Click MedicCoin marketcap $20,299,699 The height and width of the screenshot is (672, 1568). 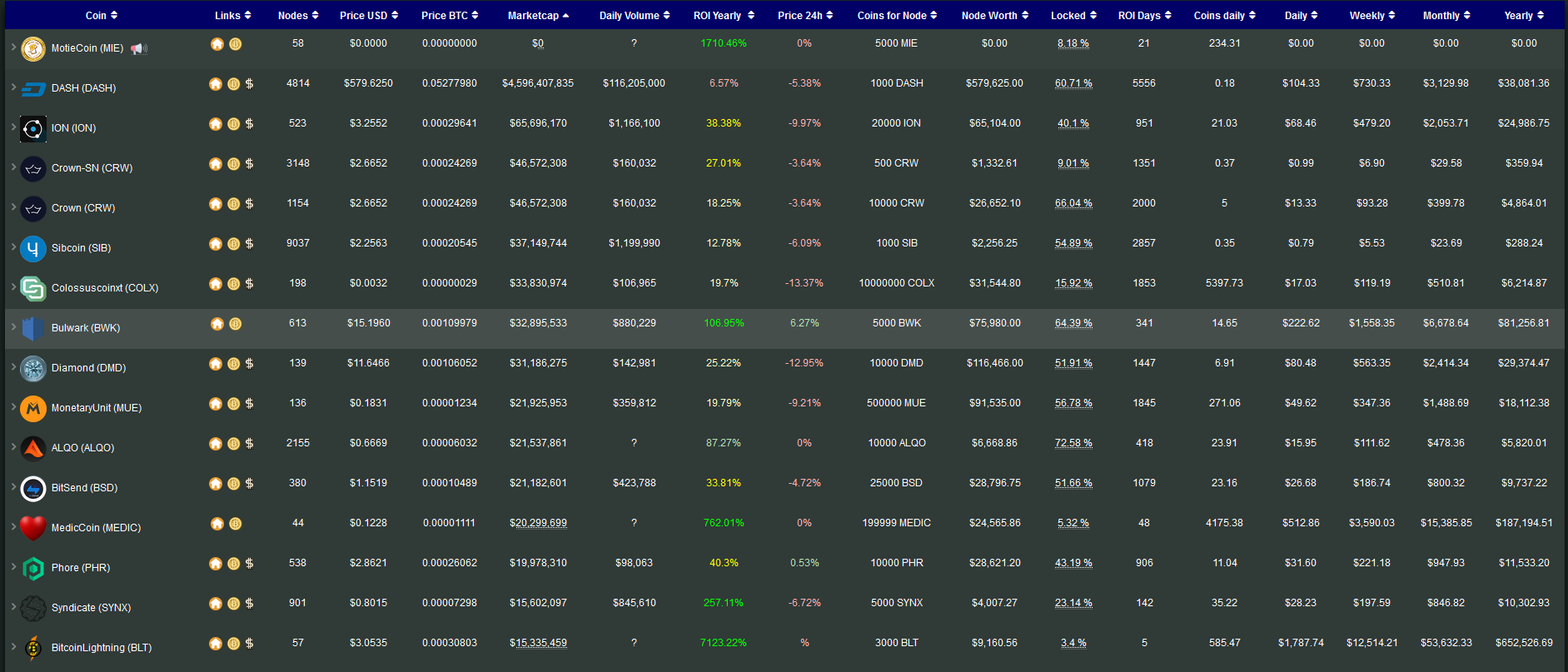point(538,523)
